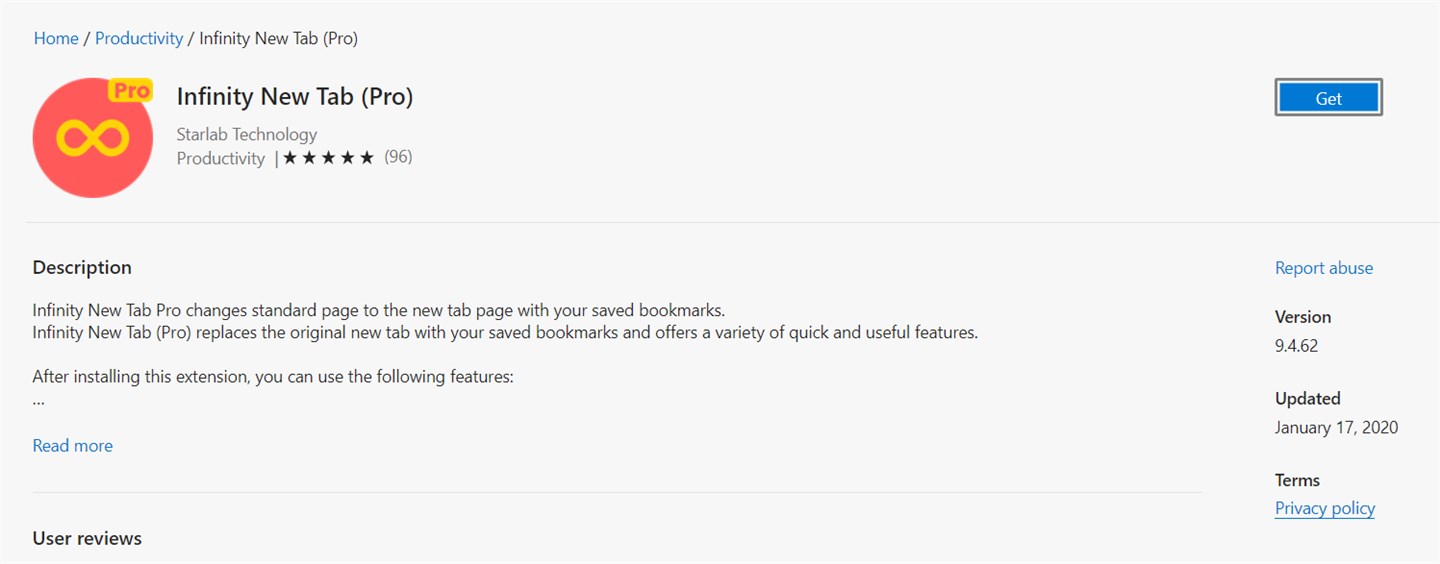
Task: Click the fourth rating star
Action: pyautogui.click(x=347, y=158)
